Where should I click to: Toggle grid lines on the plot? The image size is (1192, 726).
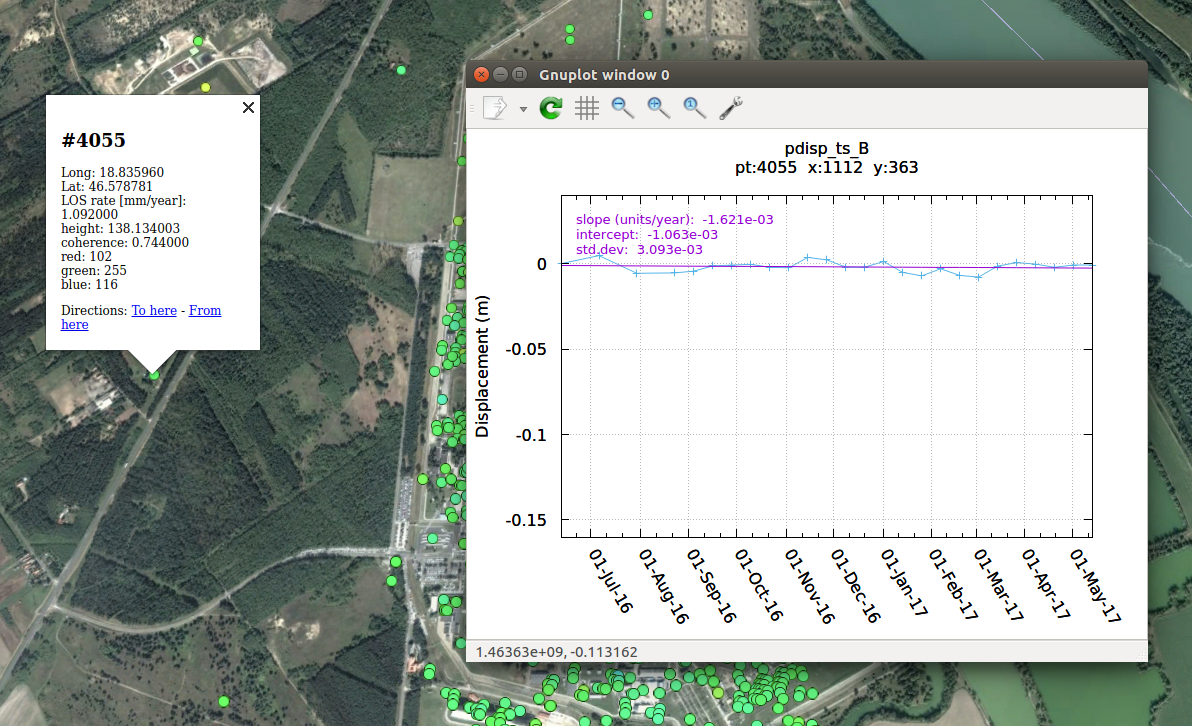[587, 108]
